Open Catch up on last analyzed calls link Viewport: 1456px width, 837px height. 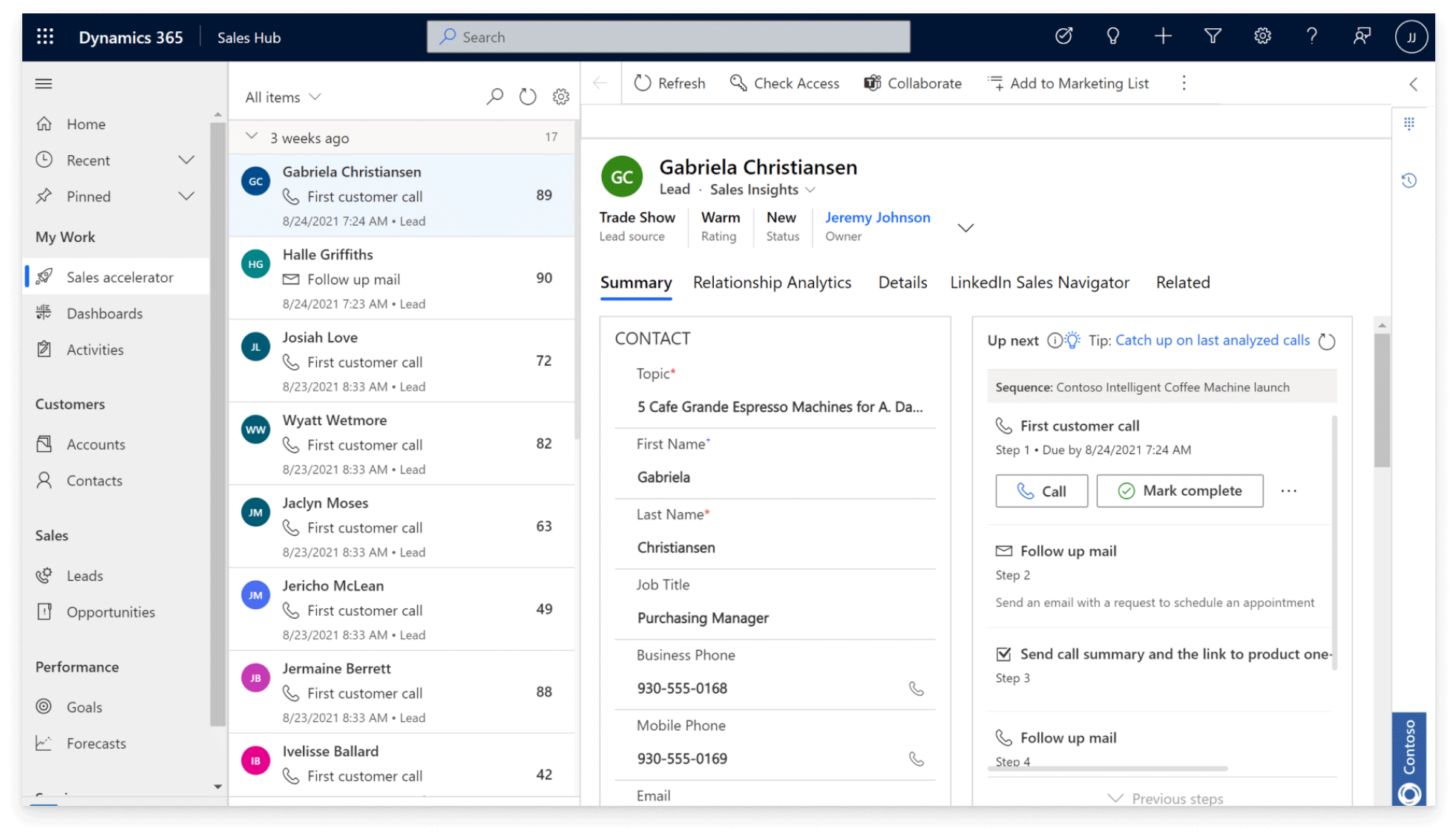click(1213, 341)
